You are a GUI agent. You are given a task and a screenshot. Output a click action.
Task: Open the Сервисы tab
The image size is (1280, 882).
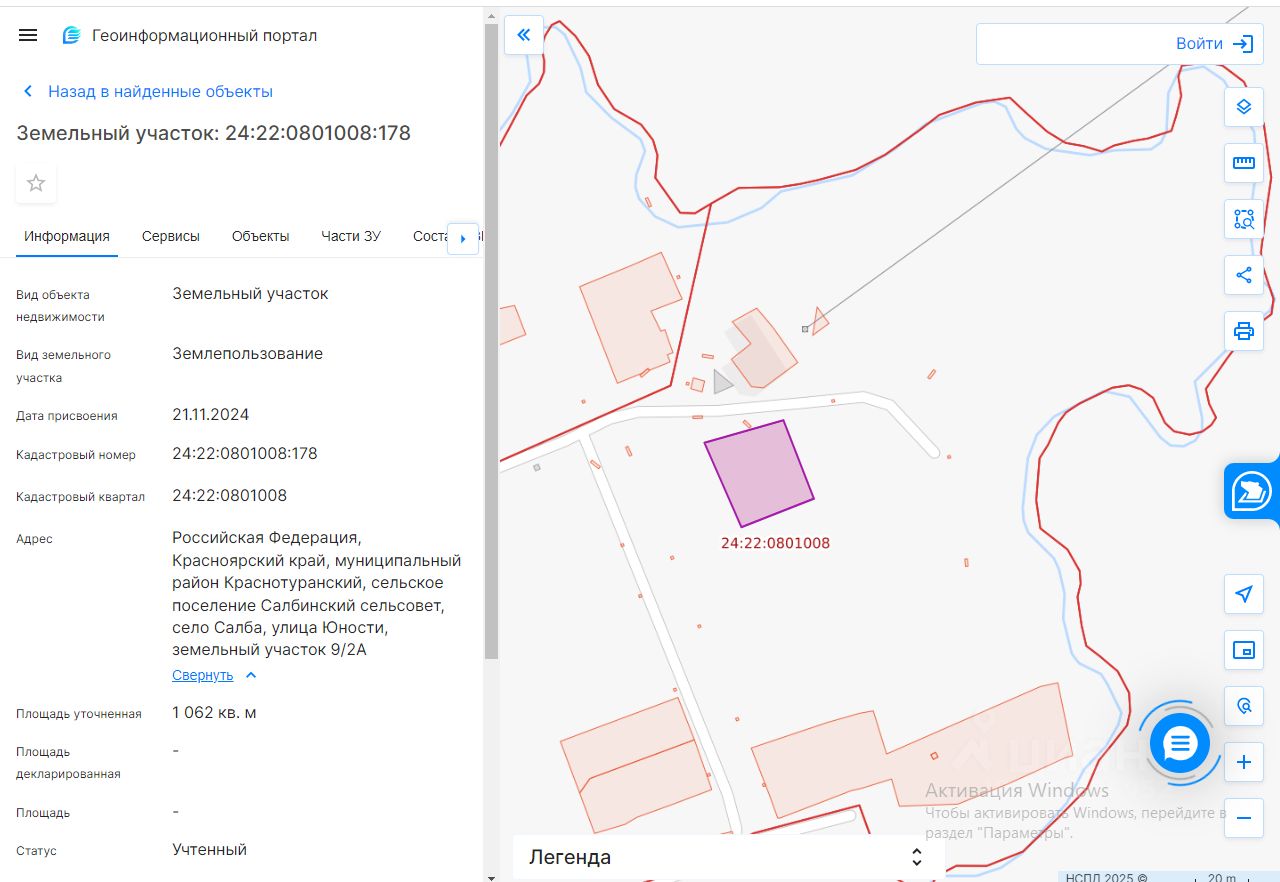(171, 237)
